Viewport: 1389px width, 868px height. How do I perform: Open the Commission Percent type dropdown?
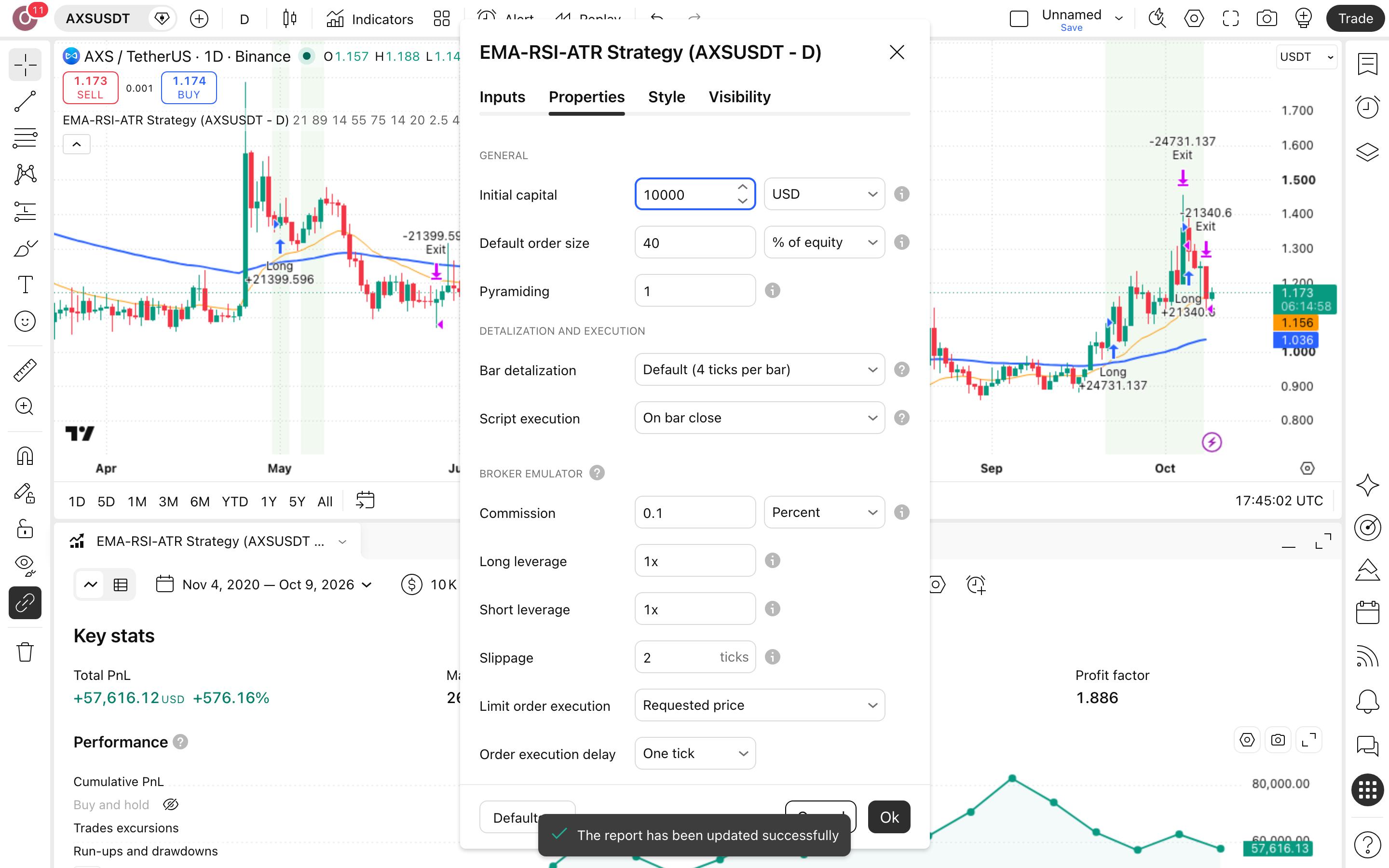(x=824, y=512)
